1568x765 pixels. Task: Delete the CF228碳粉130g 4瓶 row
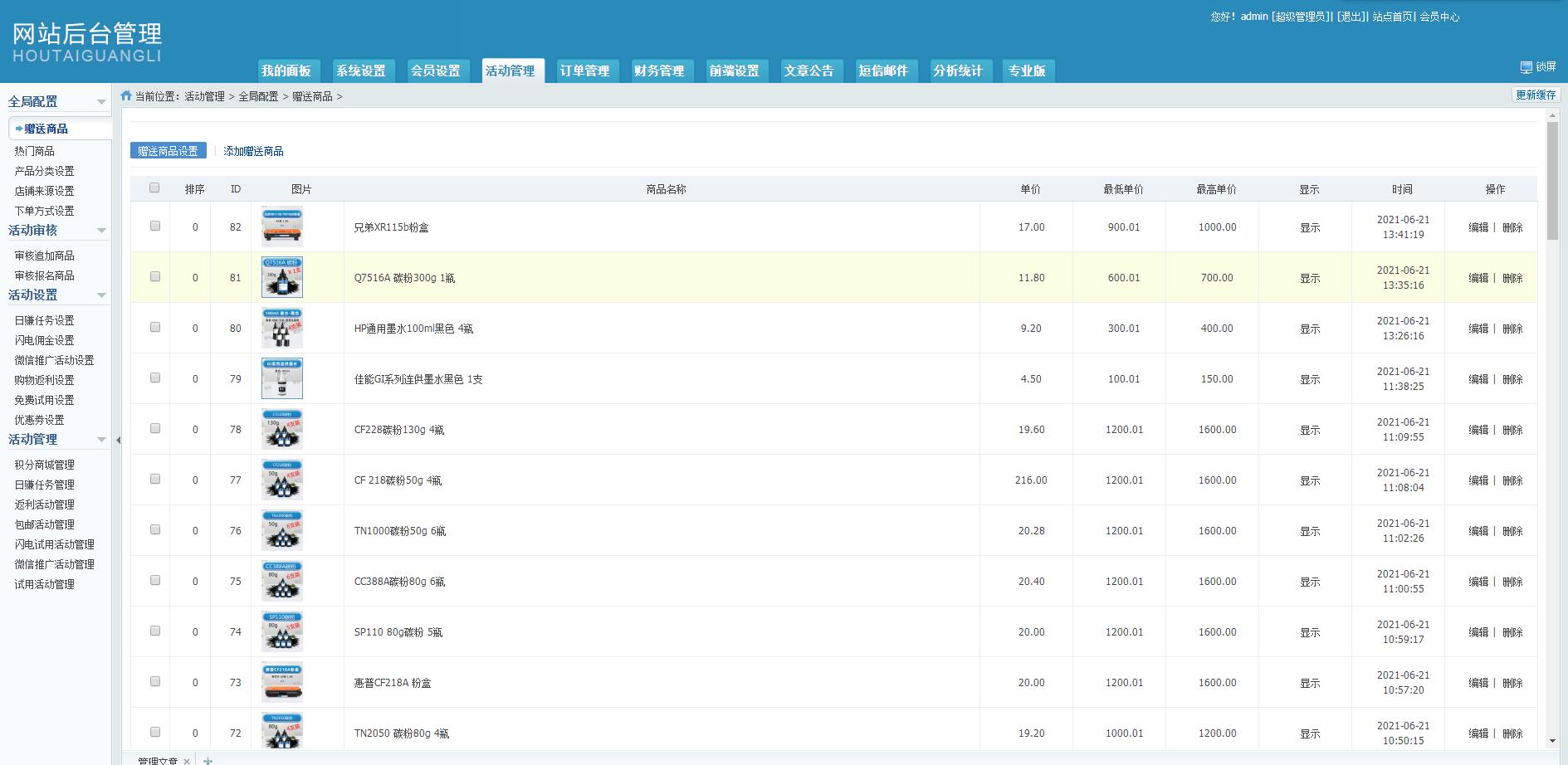[1512, 430]
